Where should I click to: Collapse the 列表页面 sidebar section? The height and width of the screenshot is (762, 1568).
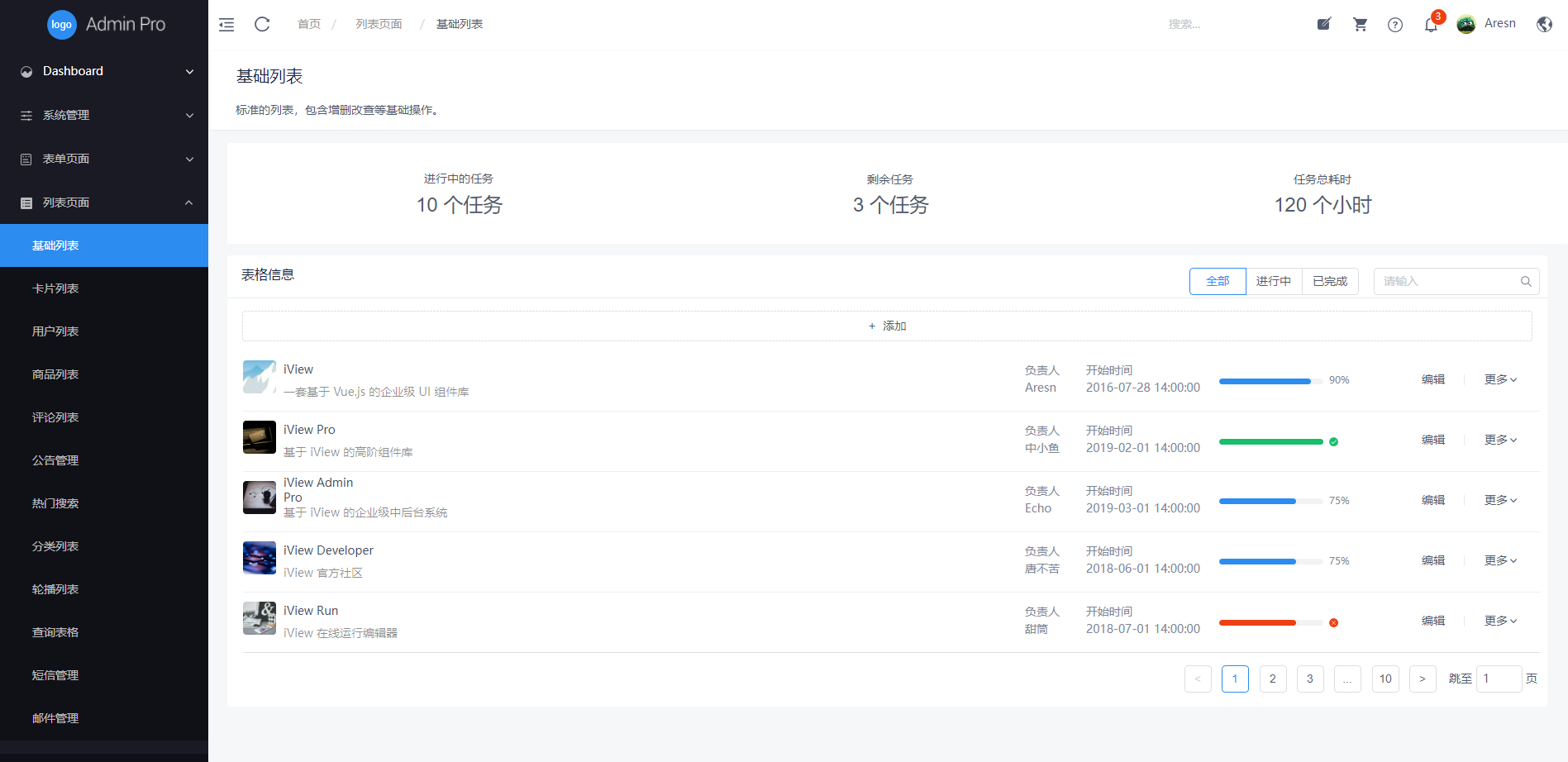104,202
